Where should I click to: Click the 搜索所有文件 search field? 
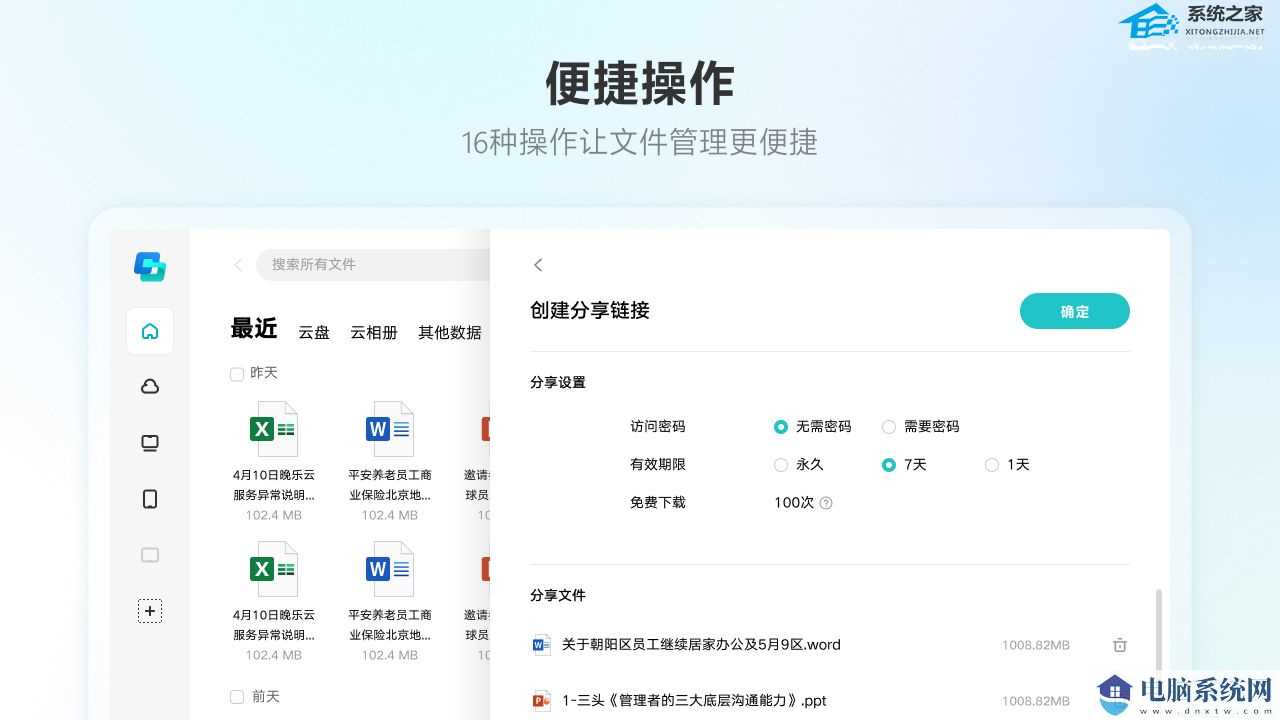pyautogui.click(x=375, y=265)
